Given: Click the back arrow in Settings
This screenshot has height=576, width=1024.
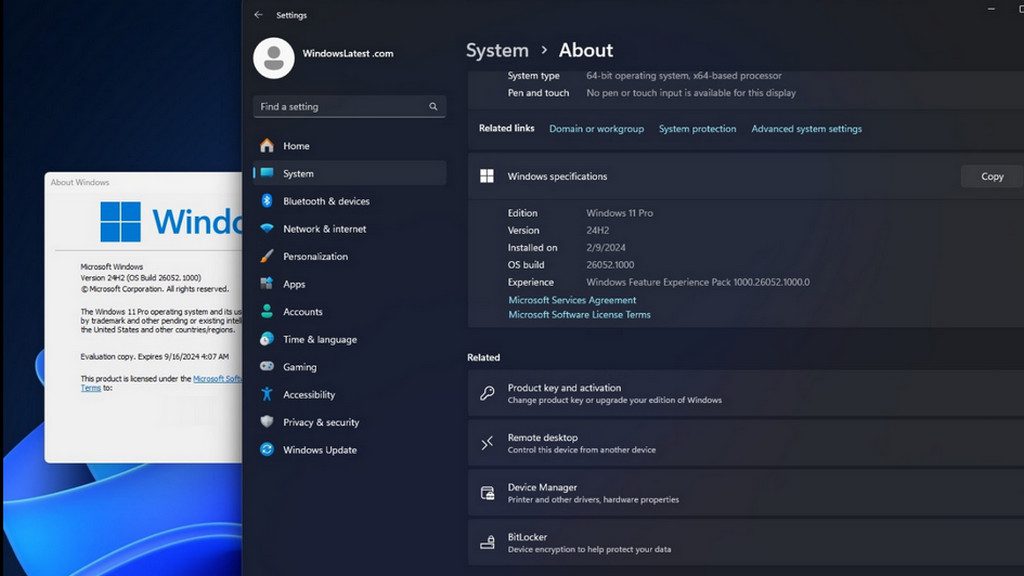Looking at the screenshot, I should pyautogui.click(x=259, y=14).
